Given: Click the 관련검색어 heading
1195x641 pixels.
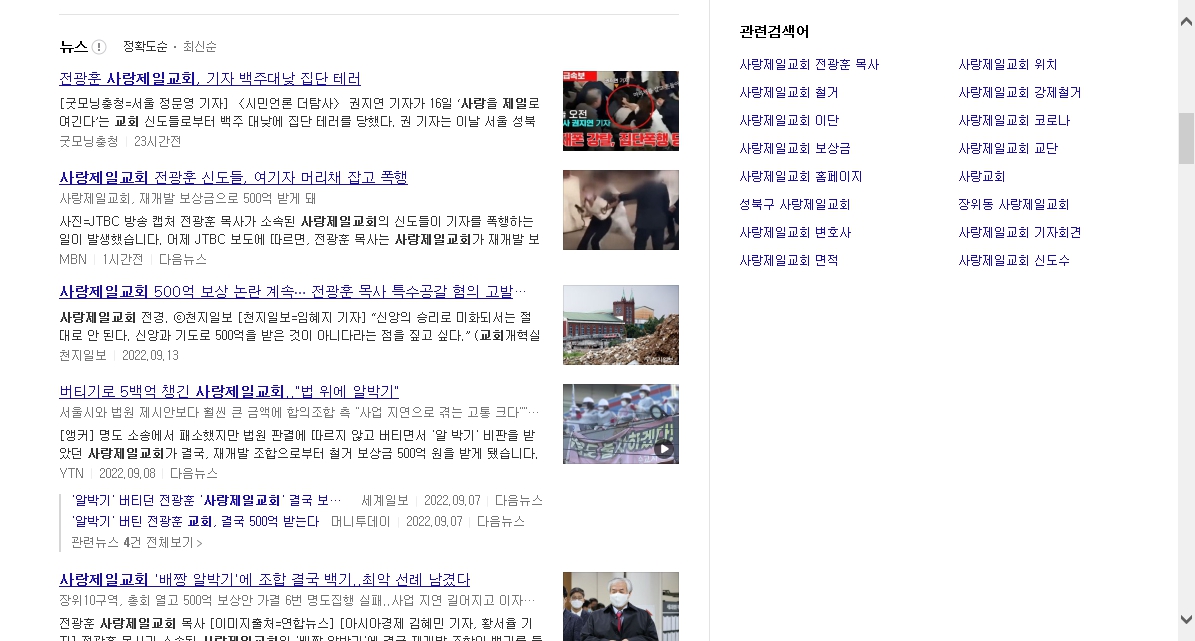Looking at the screenshot, I should (x=774, y=32).
